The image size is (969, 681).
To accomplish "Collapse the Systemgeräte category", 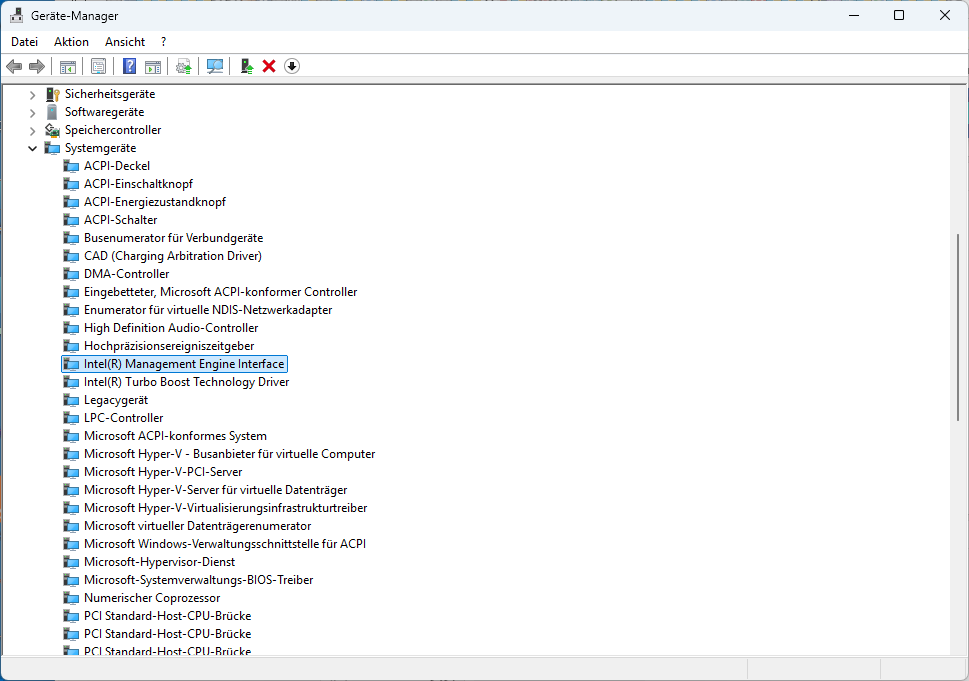I will click(x=33, y=147).
